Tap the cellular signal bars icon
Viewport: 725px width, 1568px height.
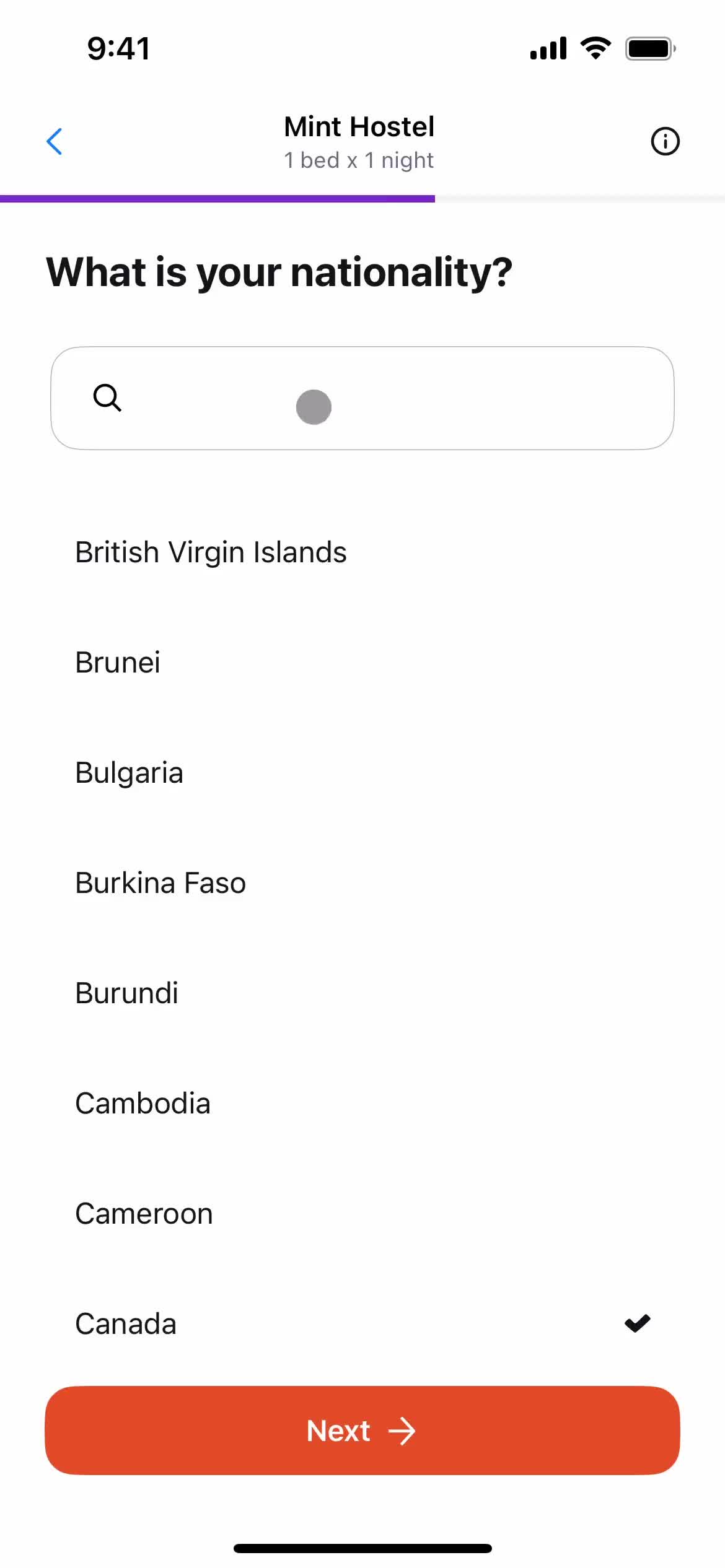(x=548, y=48)
